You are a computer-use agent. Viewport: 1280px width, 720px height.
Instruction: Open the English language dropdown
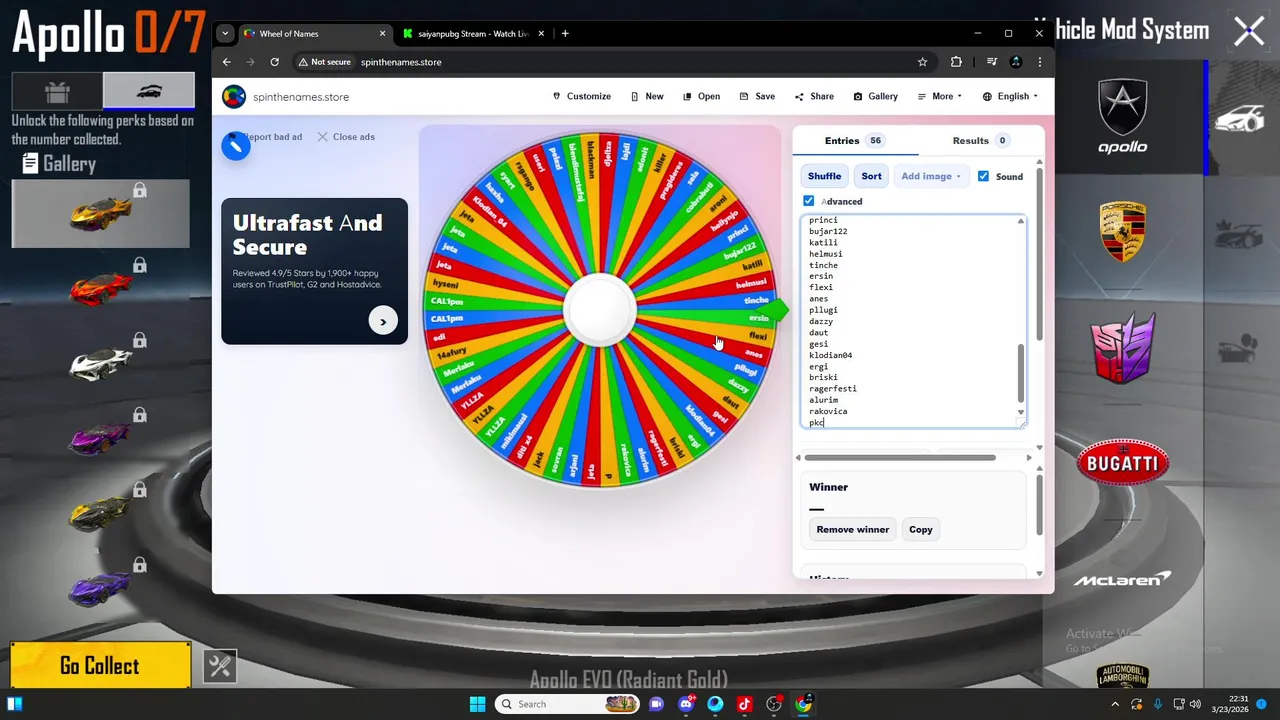pos(1010,96)
